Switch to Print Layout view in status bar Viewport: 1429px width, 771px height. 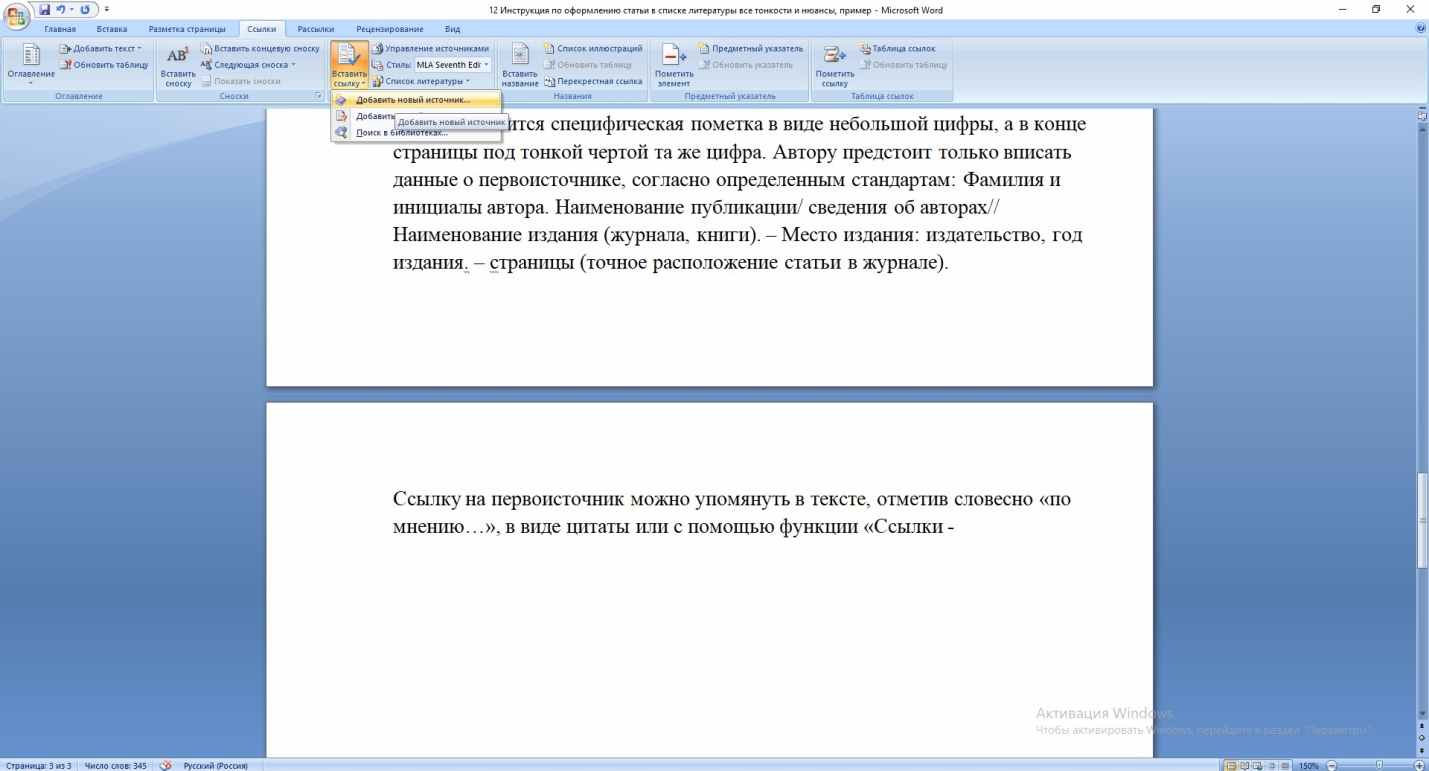1229,765
